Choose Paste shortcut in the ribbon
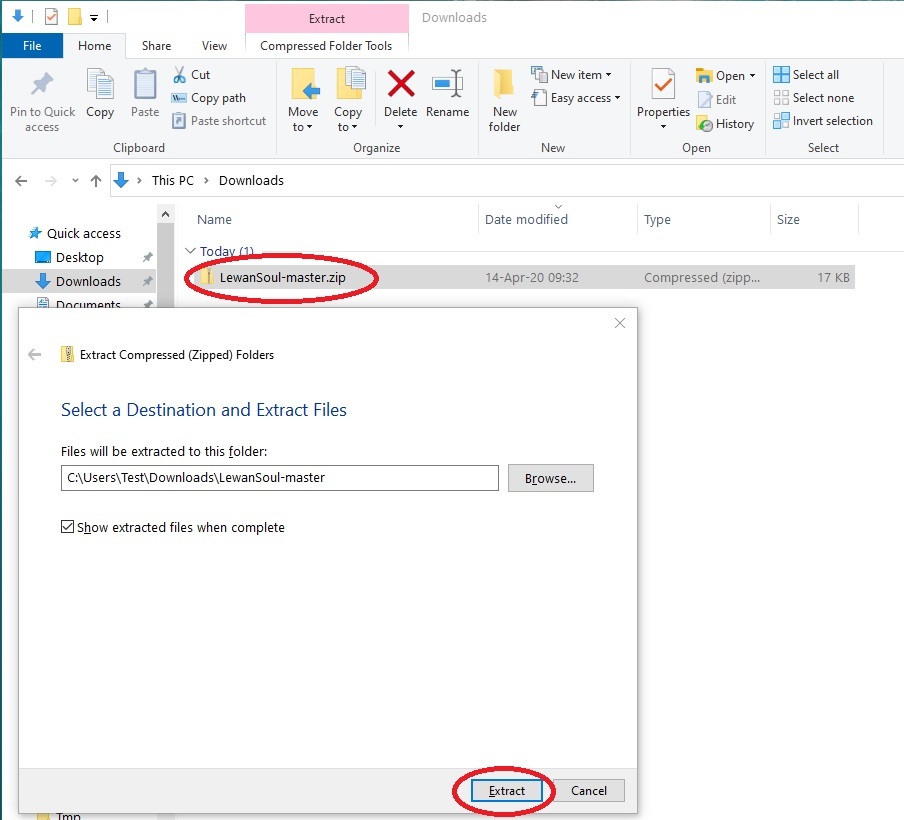This screenshot has width=904, height=820. 219,121
